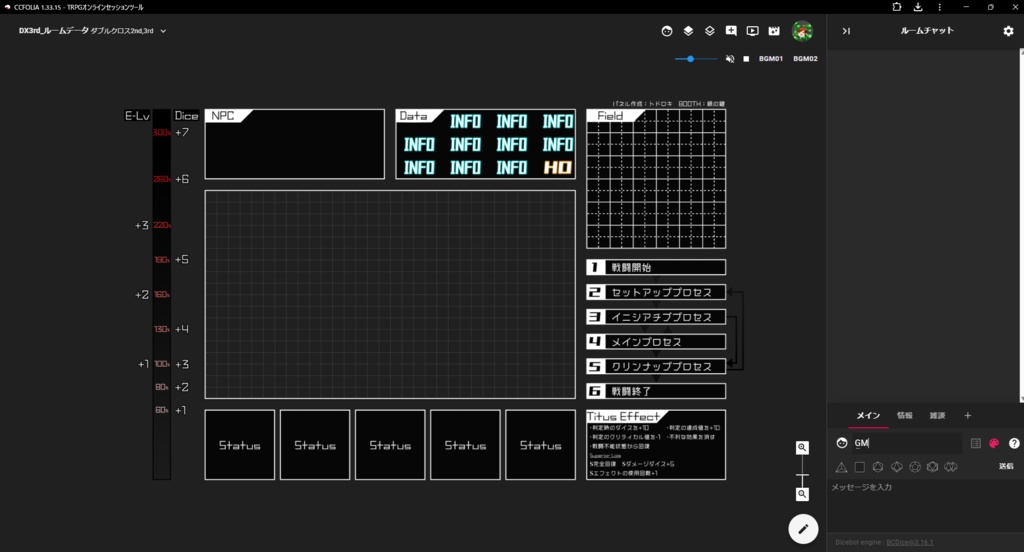1024x552 pixels.
Task: Click step 1 戦闘開始 panel
Action: coord(656,267)
